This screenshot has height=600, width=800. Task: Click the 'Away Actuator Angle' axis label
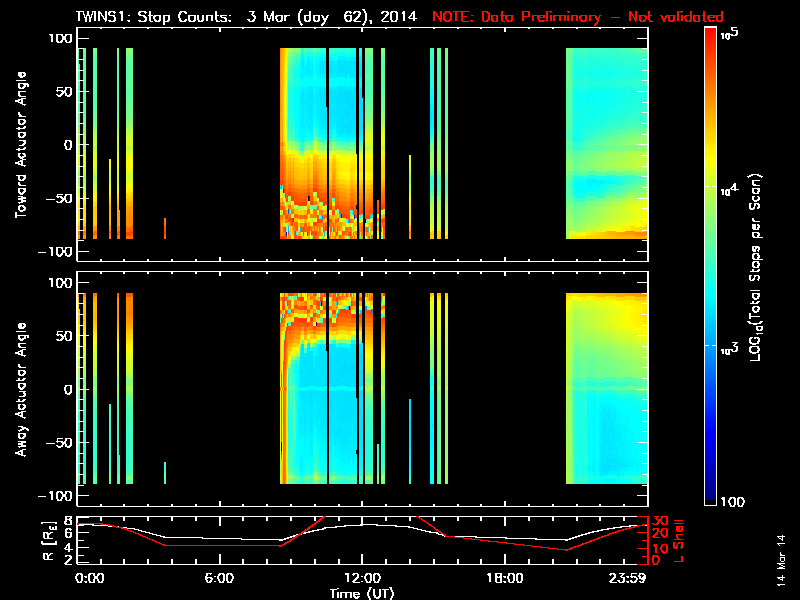click(x=19, y=390)
